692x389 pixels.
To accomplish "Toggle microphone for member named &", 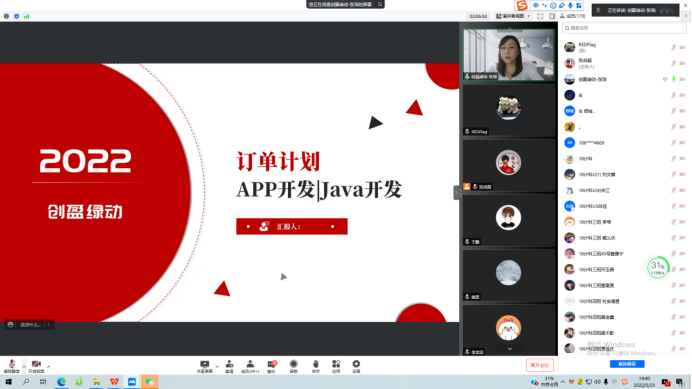I will click(x=673, y=95).
